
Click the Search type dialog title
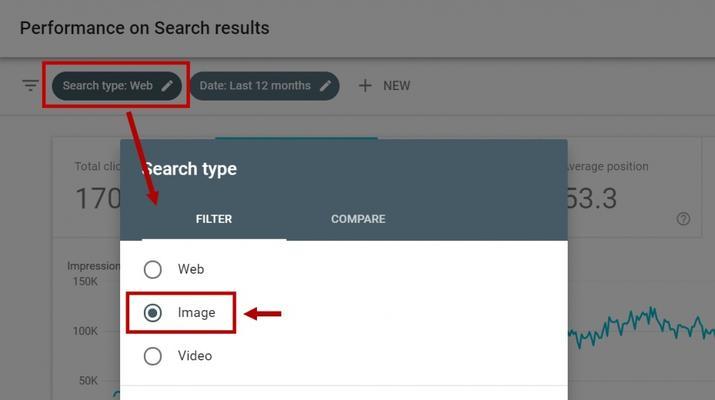click(x=189, y=169)
